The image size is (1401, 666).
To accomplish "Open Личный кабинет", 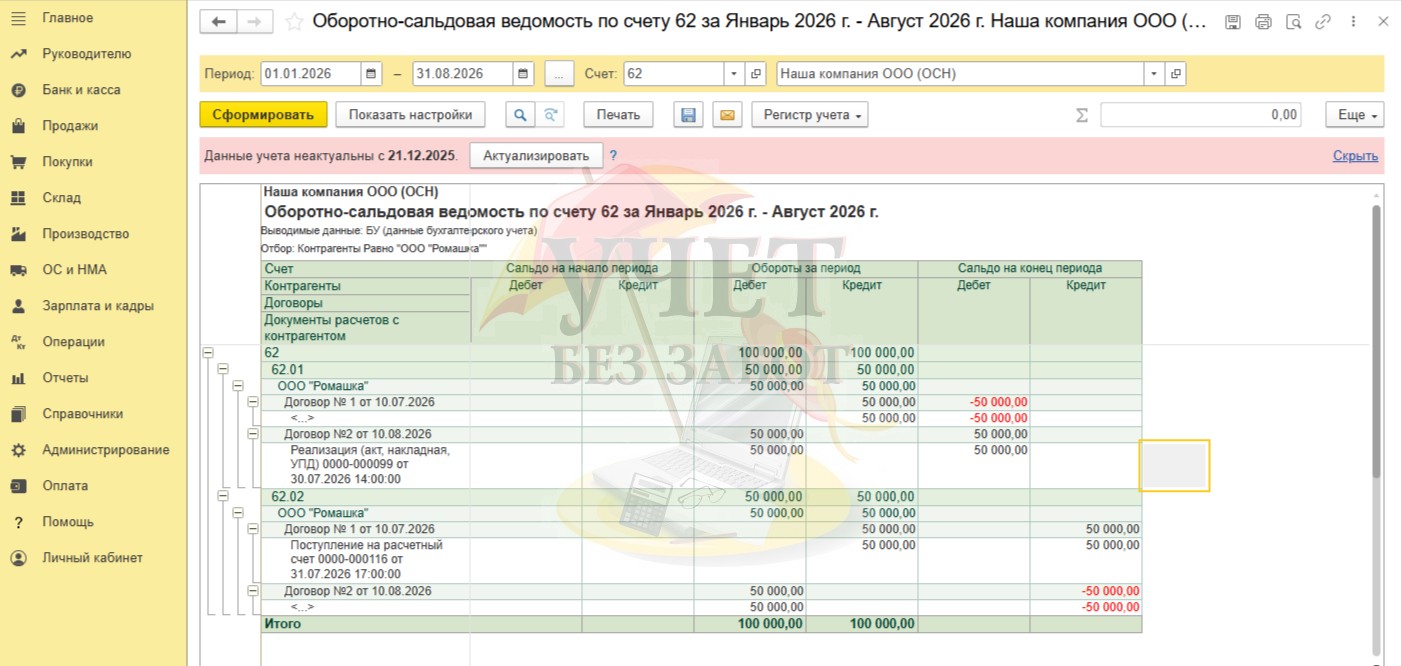I will 92,558.
